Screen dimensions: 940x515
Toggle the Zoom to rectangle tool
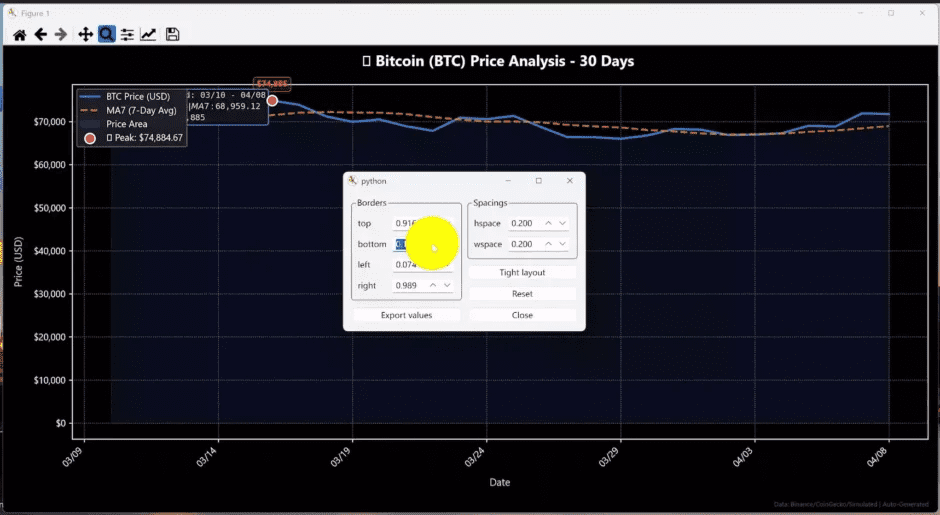[x=106, y=35]
